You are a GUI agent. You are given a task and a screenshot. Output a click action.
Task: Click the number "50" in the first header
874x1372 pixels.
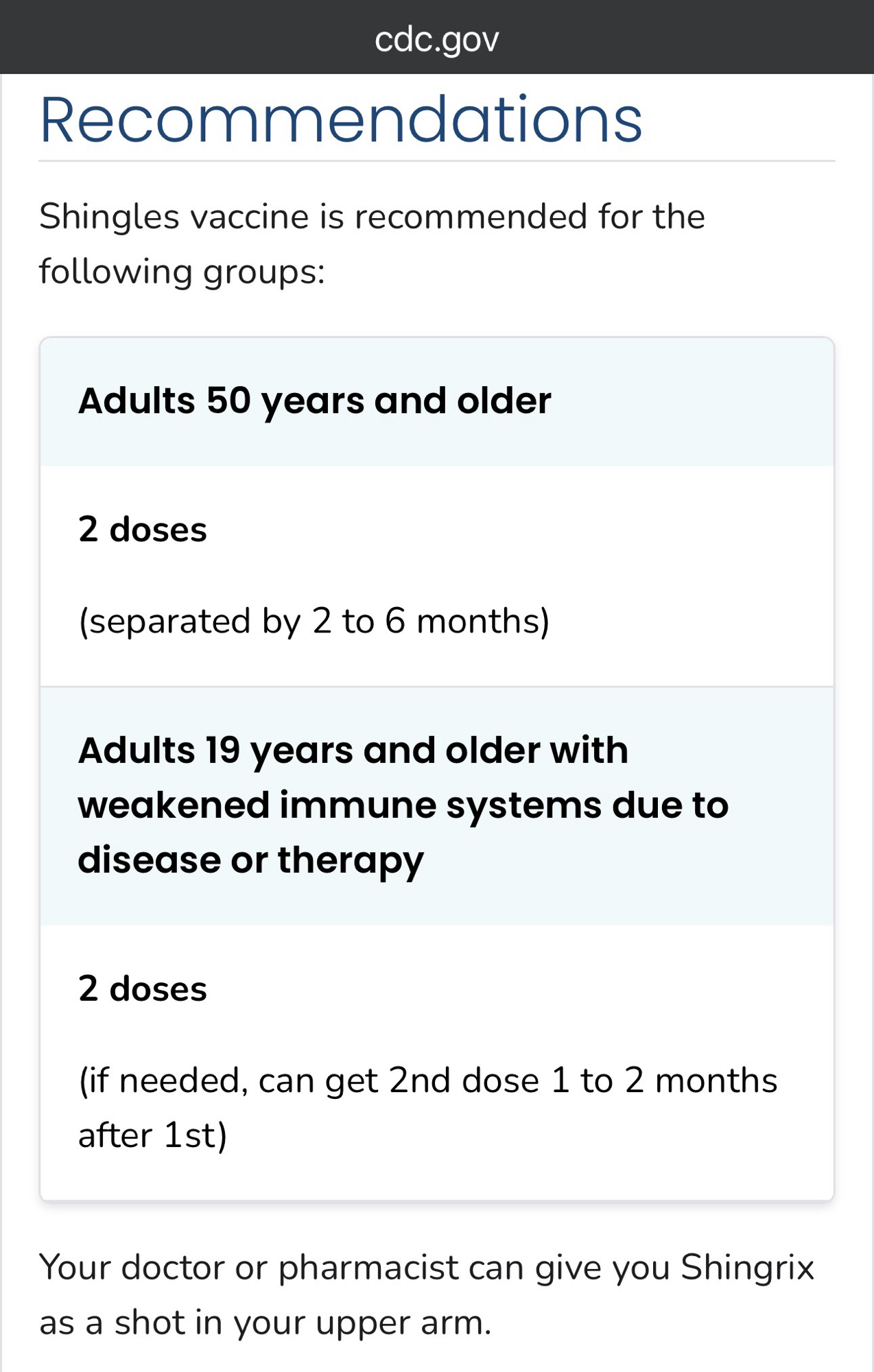click(228, 401)
